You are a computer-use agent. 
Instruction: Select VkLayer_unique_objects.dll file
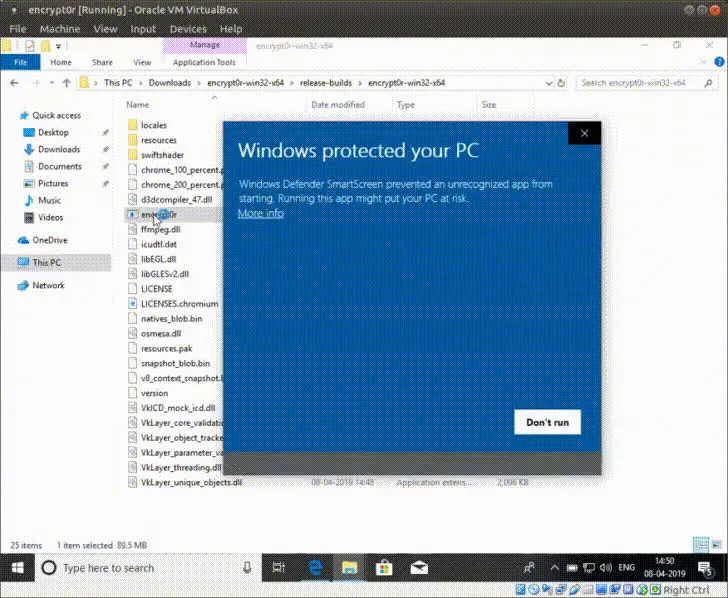pos(191,482)
